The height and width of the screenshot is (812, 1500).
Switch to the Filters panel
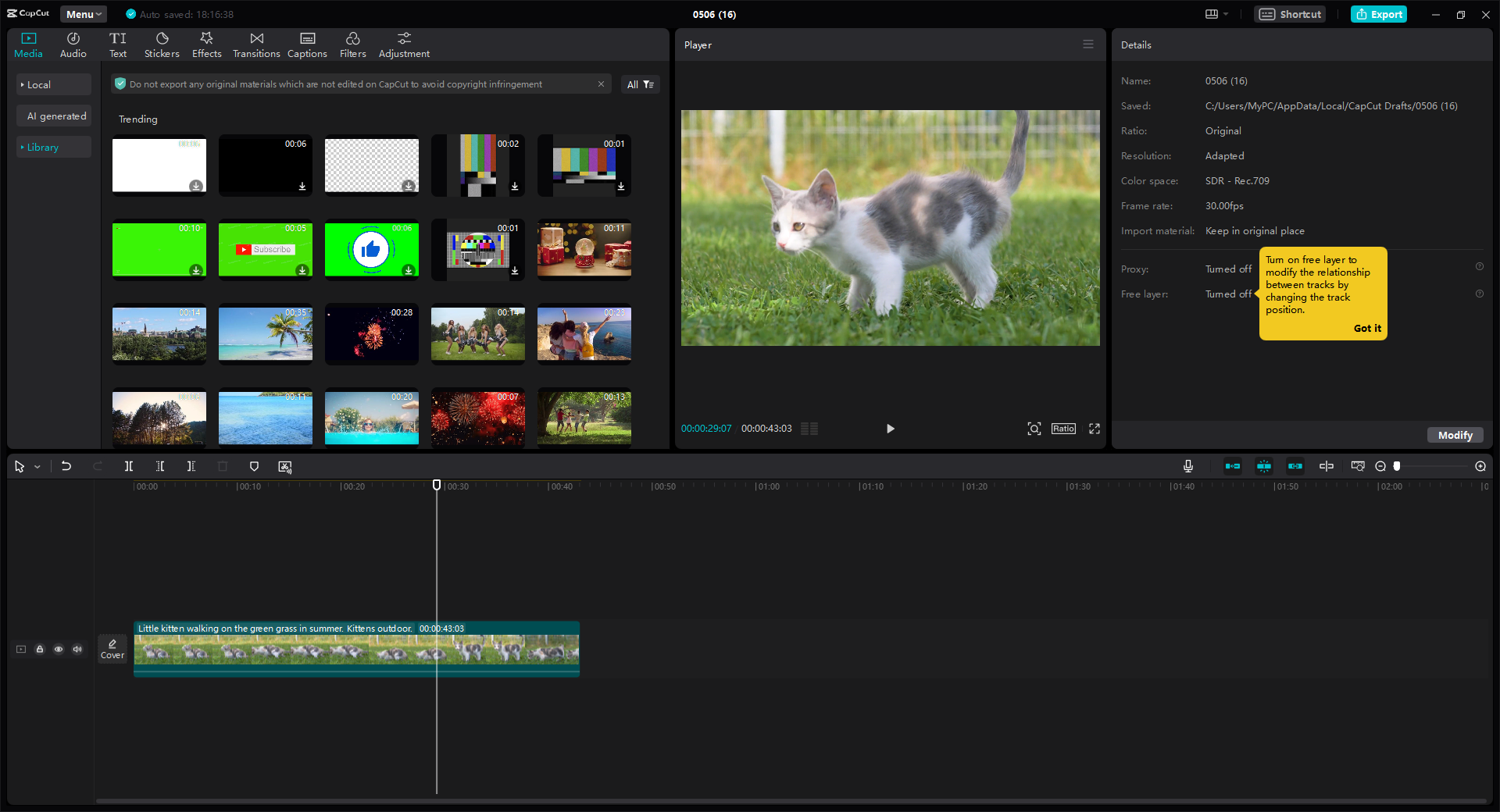[352, 44]
